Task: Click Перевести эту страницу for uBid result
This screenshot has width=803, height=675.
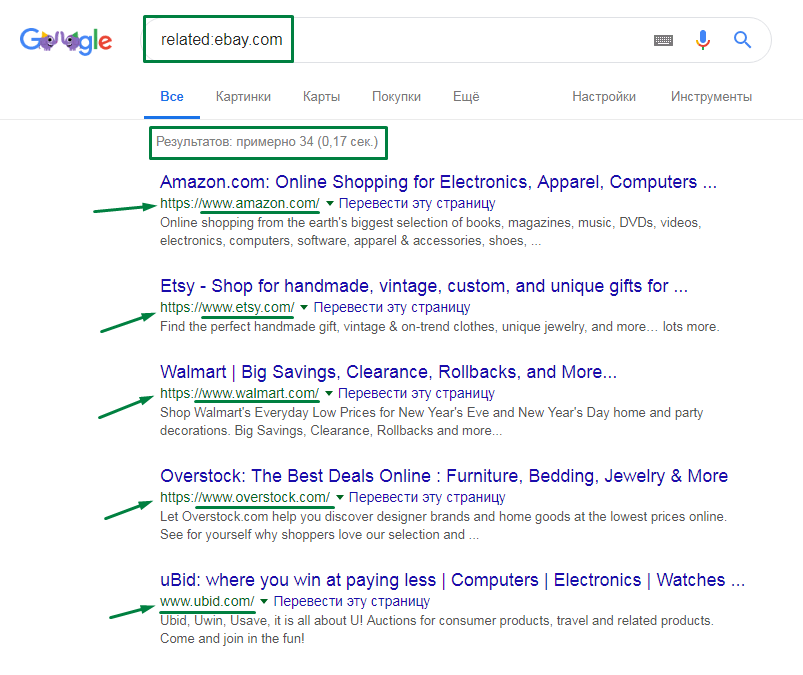Action: (x=352, y=601)
